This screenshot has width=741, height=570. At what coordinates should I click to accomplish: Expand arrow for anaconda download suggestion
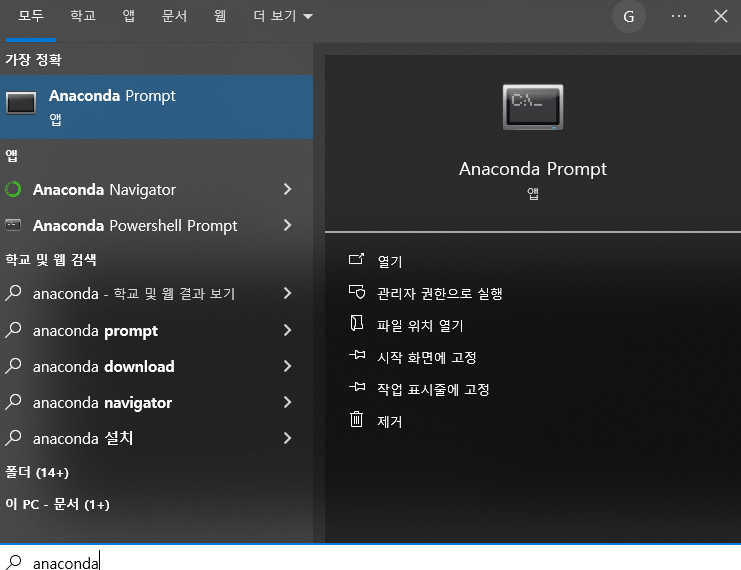pos(287,366)
